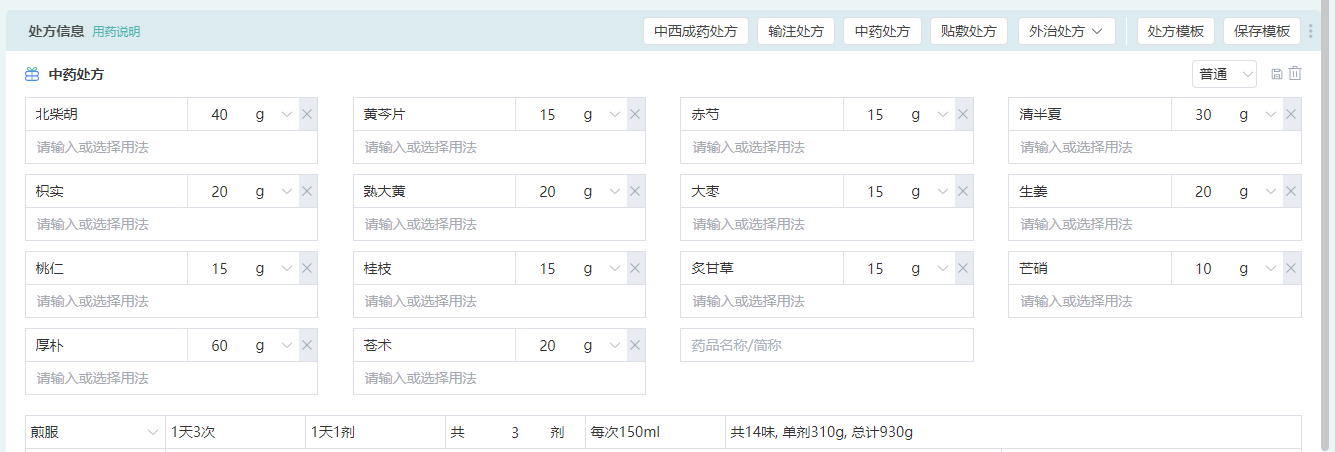Remove 北柴胡 with its X icon

(307, 115)
